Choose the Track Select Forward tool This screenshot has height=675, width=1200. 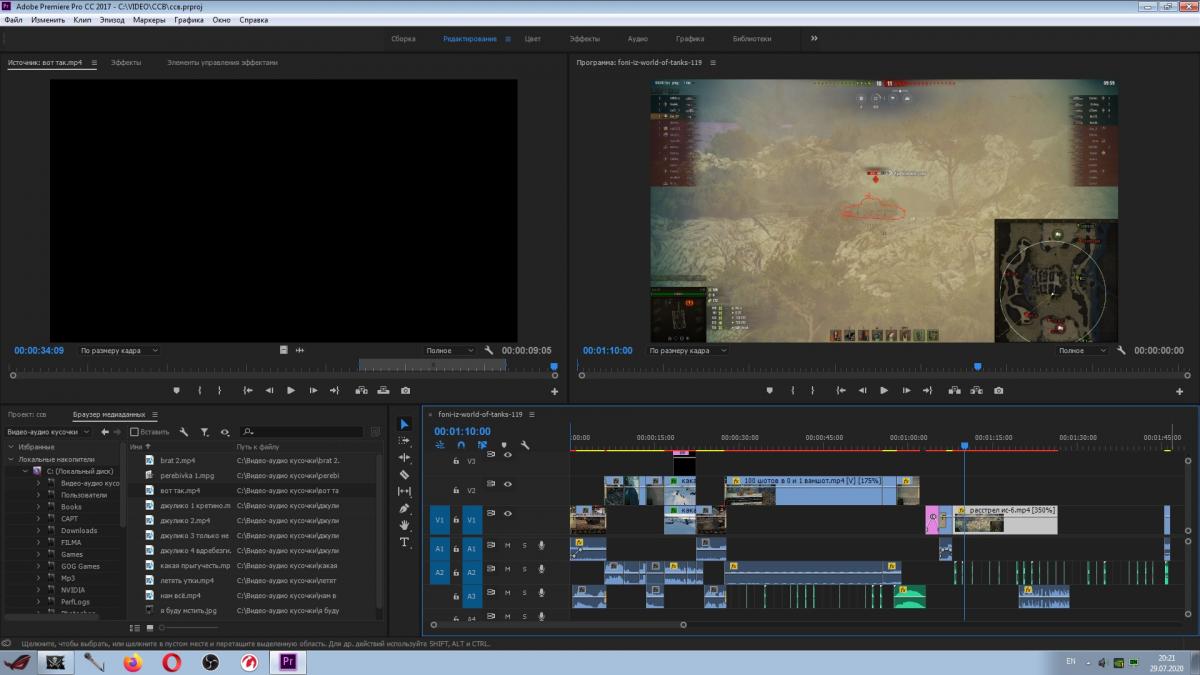[404, 441]
